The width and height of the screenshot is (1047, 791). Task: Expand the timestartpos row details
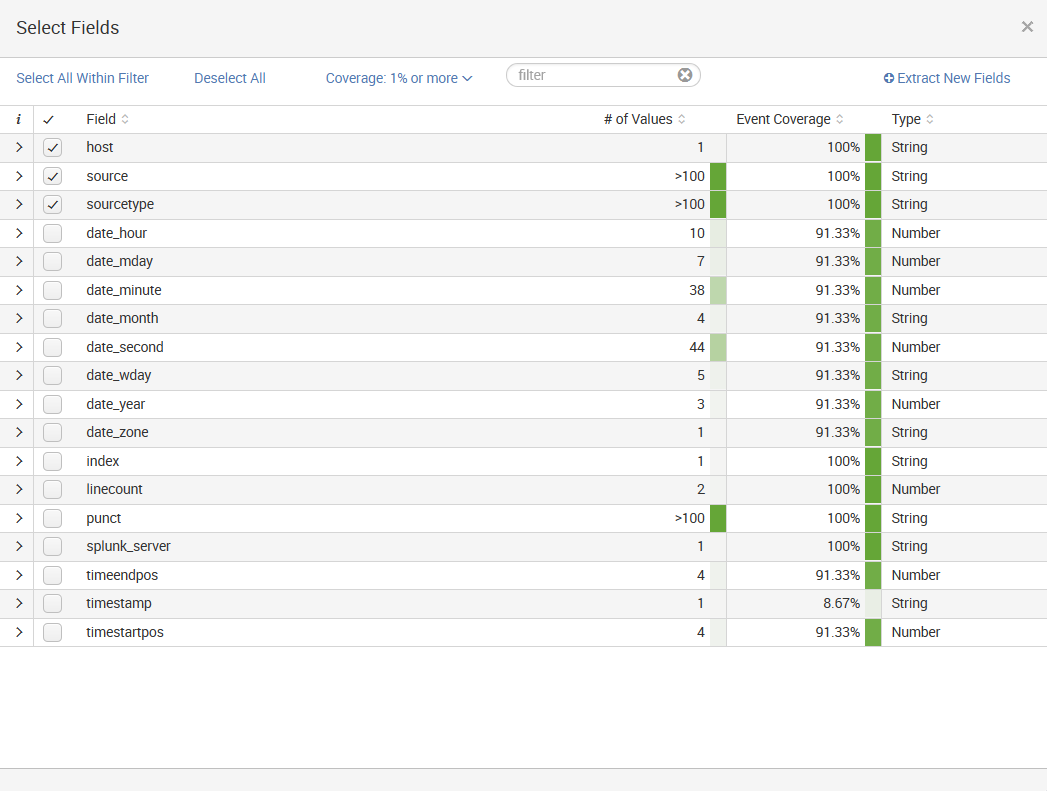(x=19, y=631)
